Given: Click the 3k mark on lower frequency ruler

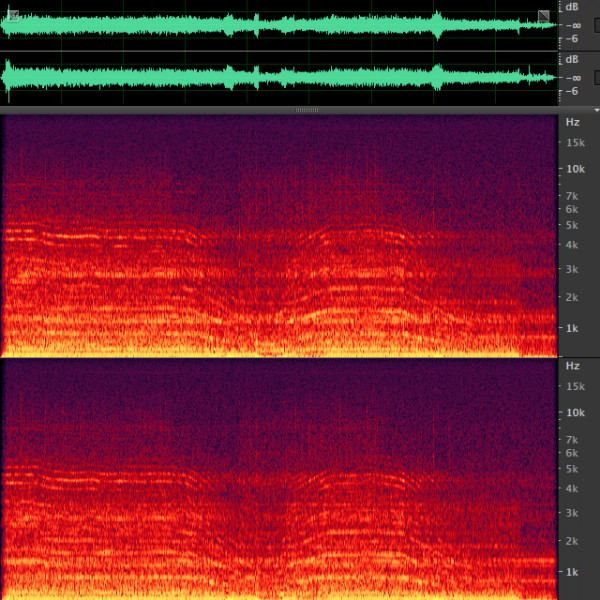Looking at the screenshot, I should 572,513.
